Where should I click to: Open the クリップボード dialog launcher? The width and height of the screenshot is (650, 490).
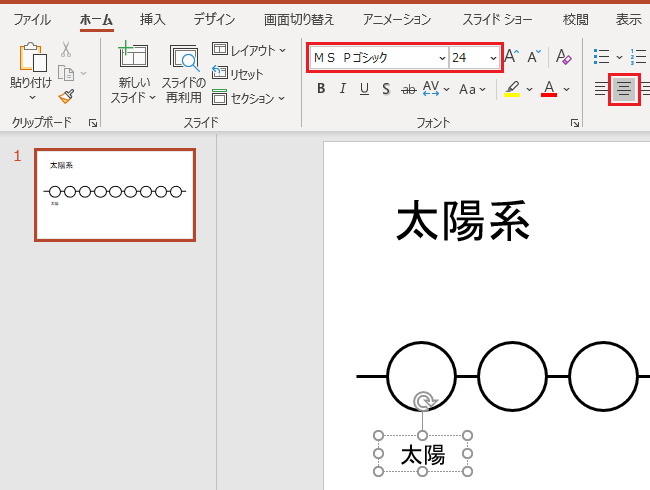pyautogui.click(x=93, y=123)
